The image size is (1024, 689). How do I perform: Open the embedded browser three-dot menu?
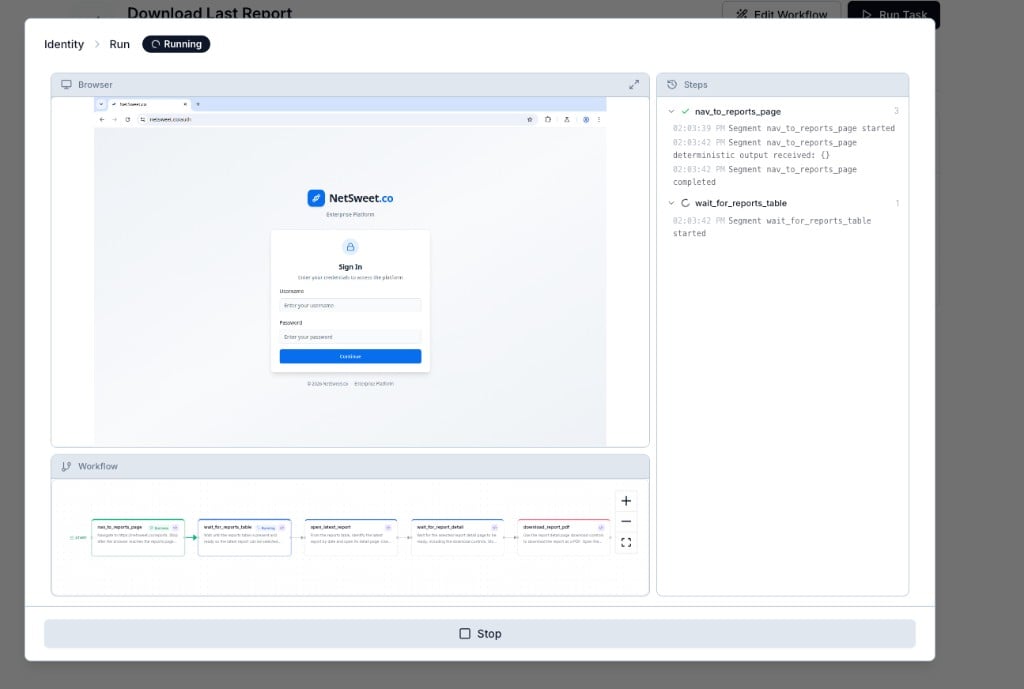599,120
